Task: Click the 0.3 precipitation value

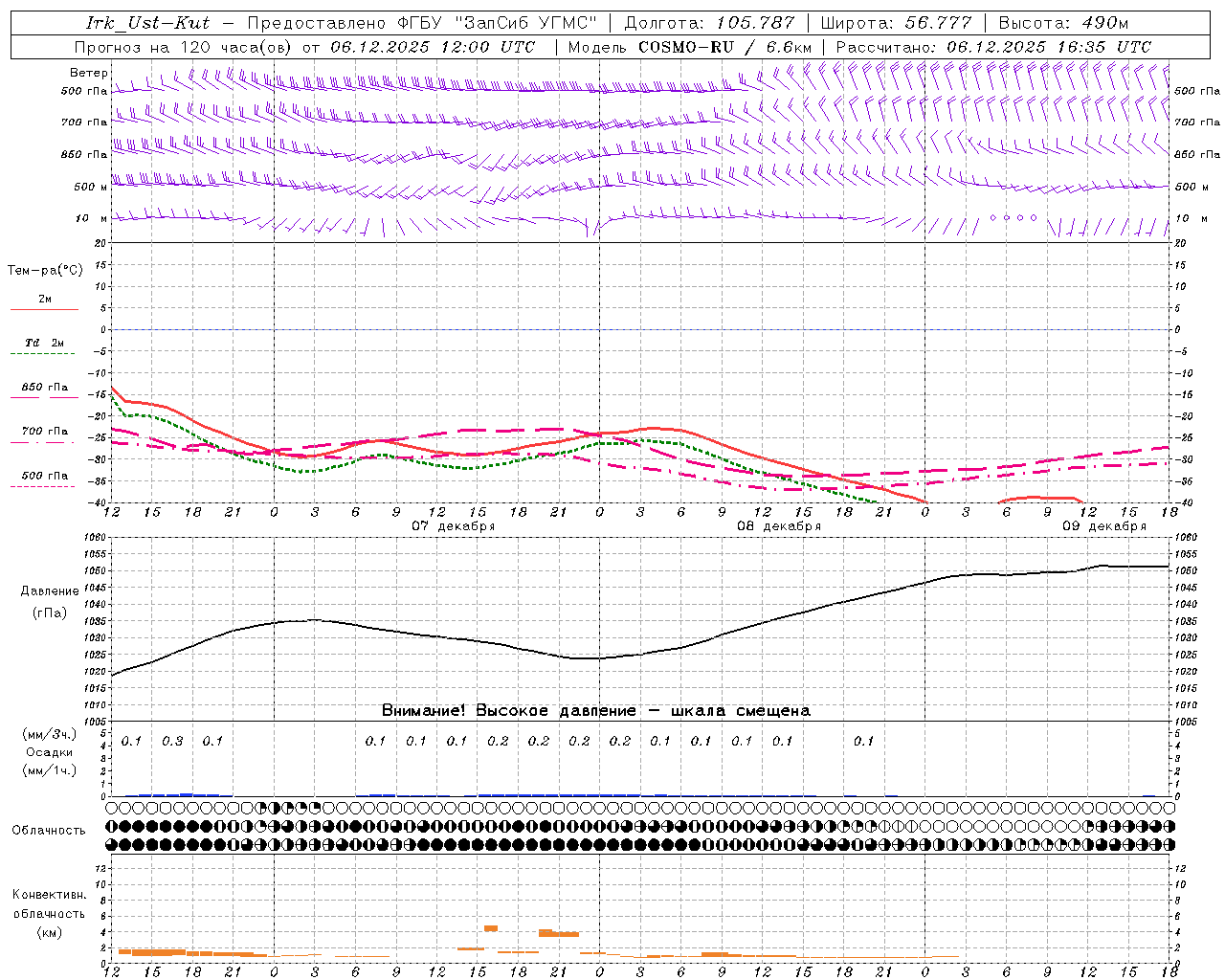Action: tap(172, 741)
